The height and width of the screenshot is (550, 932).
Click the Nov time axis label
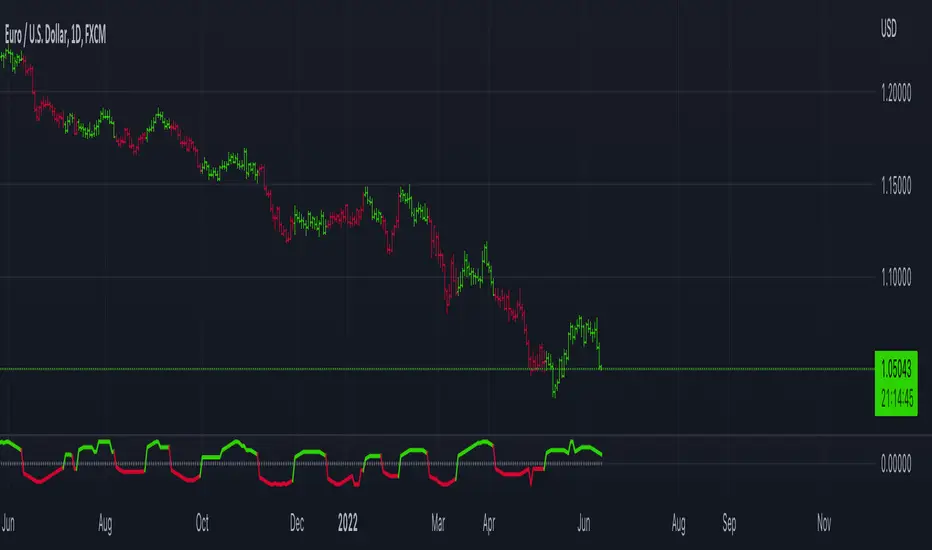coord(824,523)
